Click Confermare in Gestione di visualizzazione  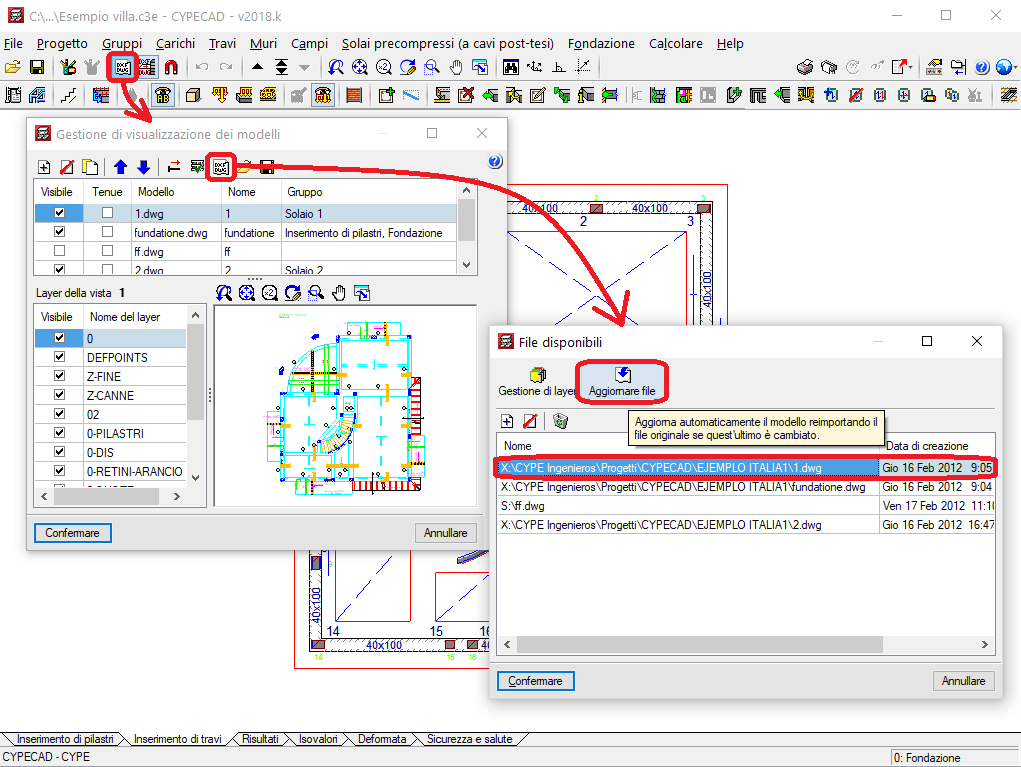72,533
